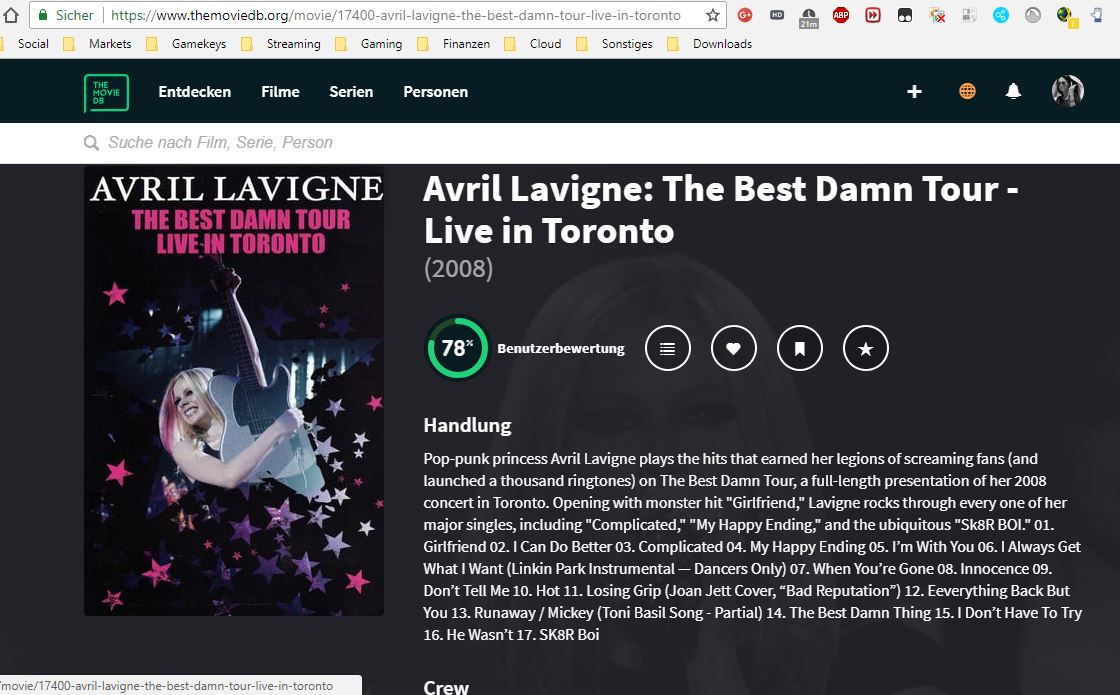Click the 'Crew' section heading
Screen dimensions: 1120x695
point(446,687)
